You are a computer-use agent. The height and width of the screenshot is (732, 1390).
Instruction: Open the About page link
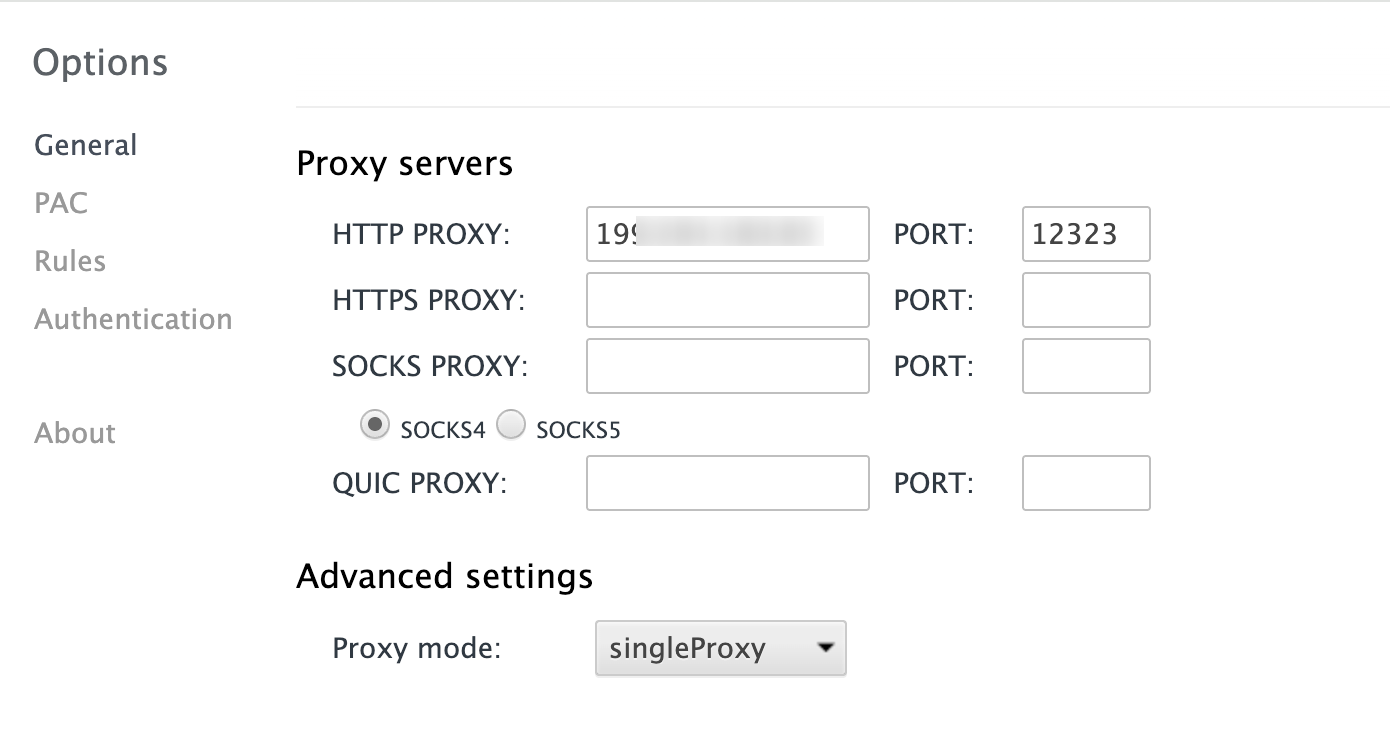coord(75,433)
